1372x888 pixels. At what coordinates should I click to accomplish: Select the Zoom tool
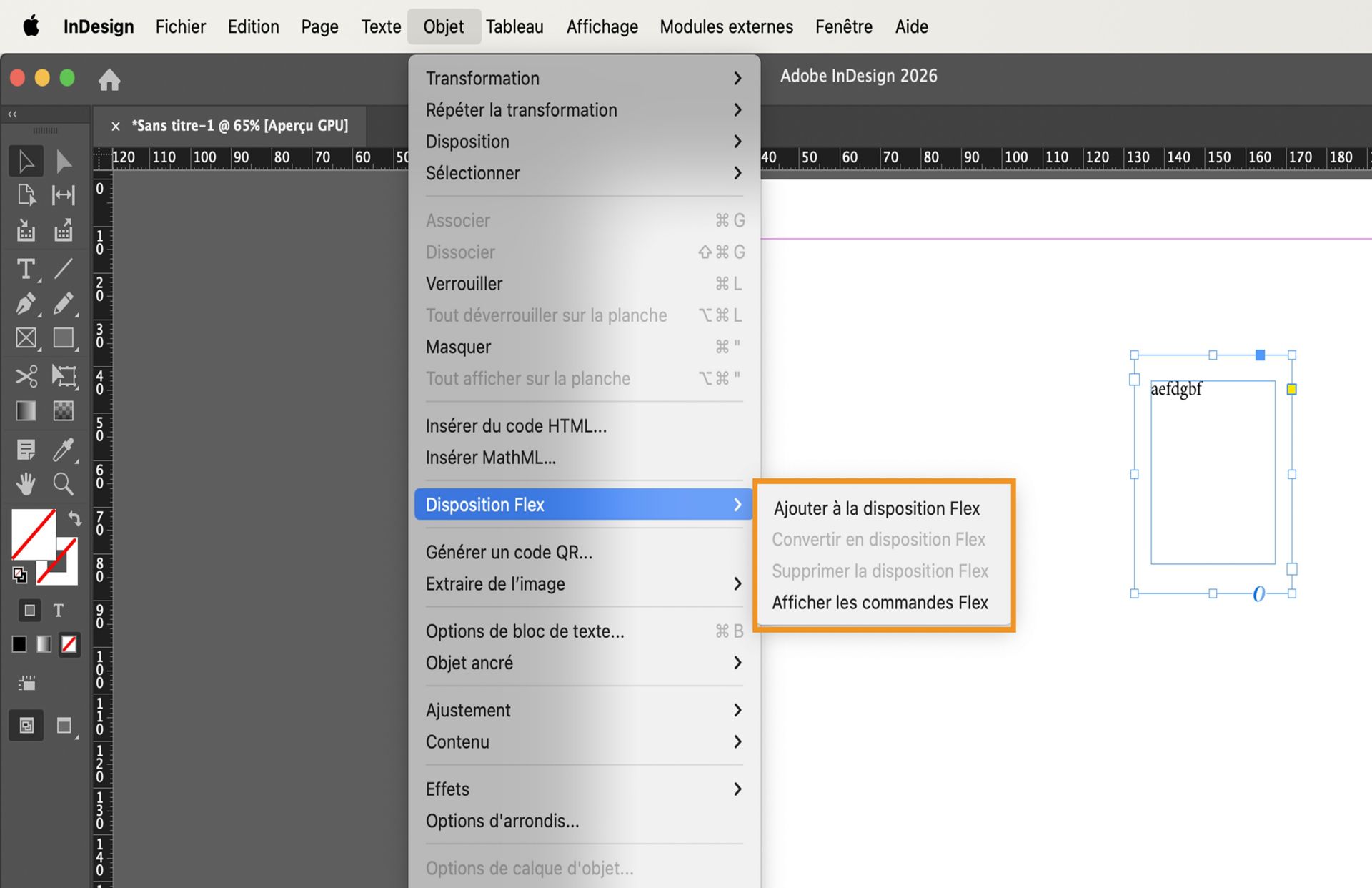coord(64,484)
